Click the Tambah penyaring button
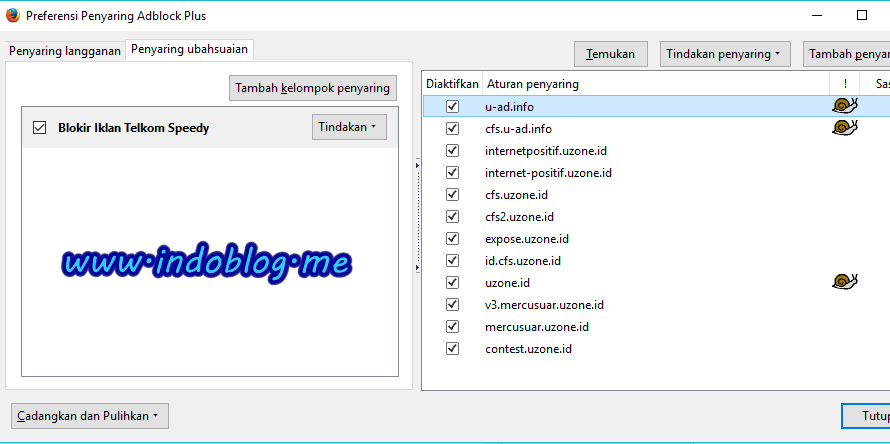Screen dimensions: 890x444 pyautogui.click(x=846, y=54)
